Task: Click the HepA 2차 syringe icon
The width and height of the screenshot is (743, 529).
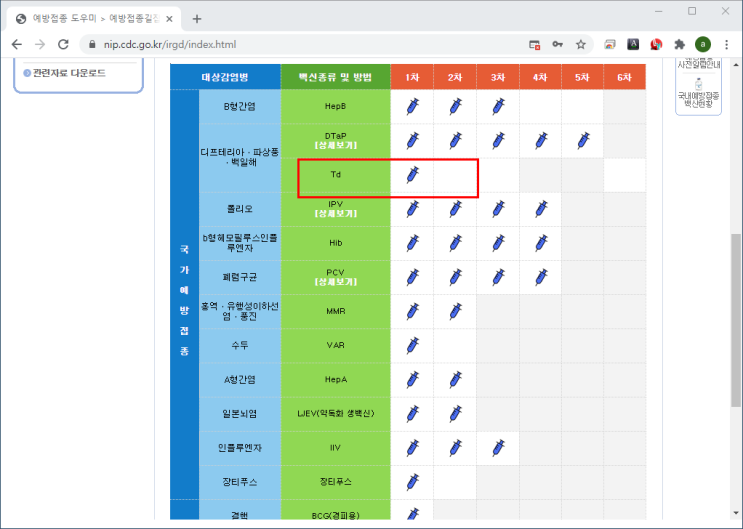Action: point(455,379)
